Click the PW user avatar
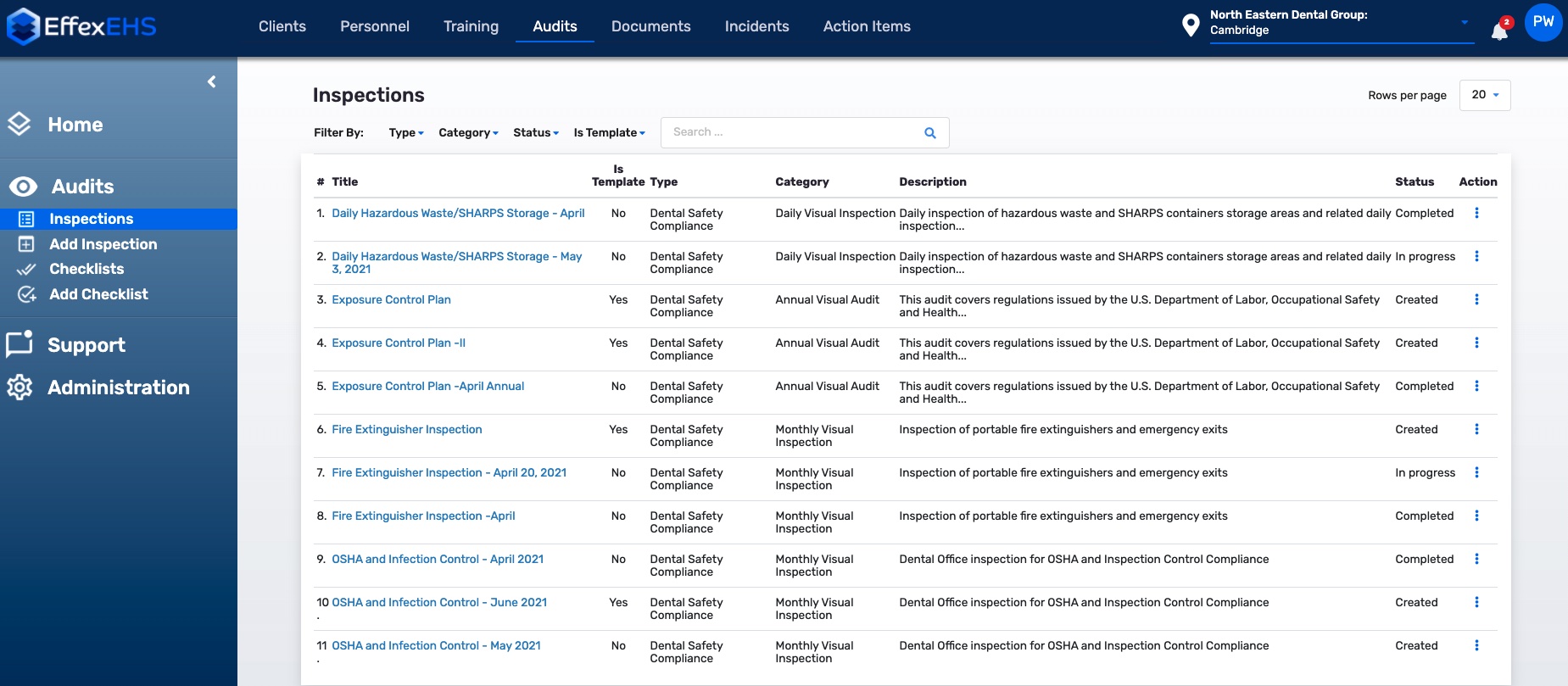 [x=1543, y=22]
